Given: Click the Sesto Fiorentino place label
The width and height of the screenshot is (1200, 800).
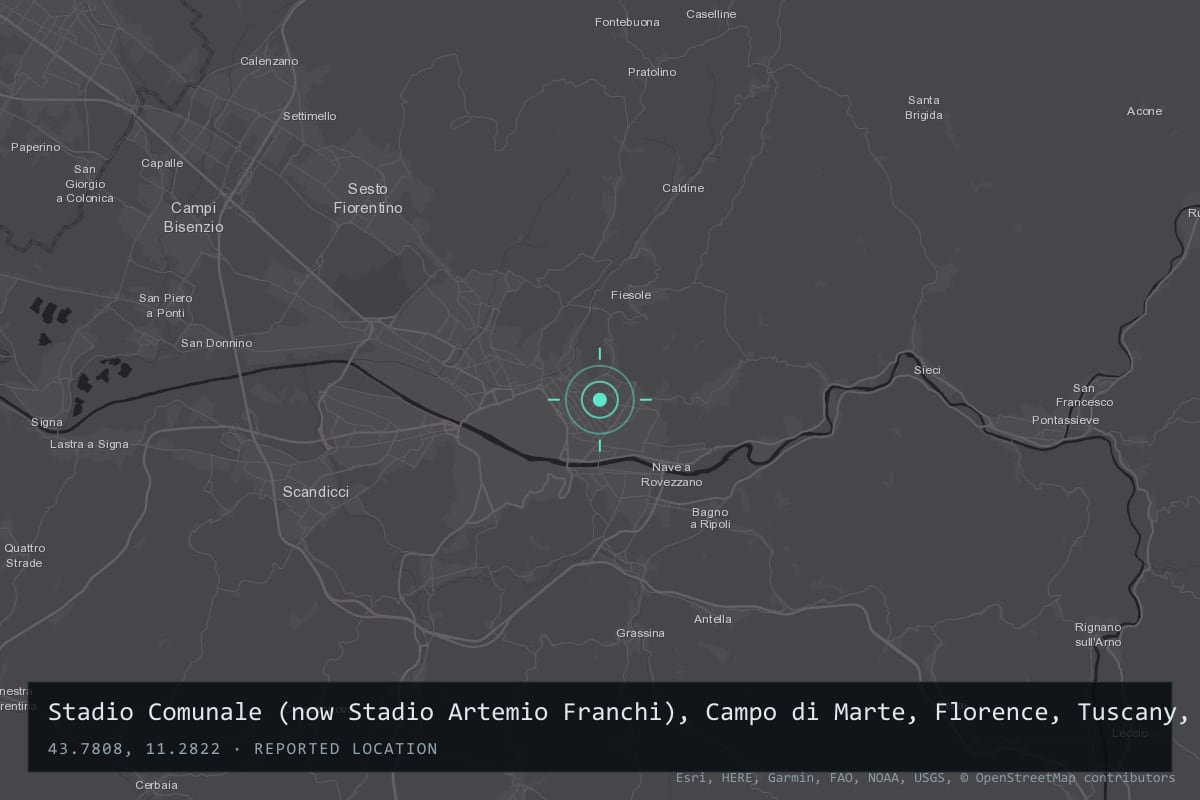Looking at the screenshot, I should point(368,198).
